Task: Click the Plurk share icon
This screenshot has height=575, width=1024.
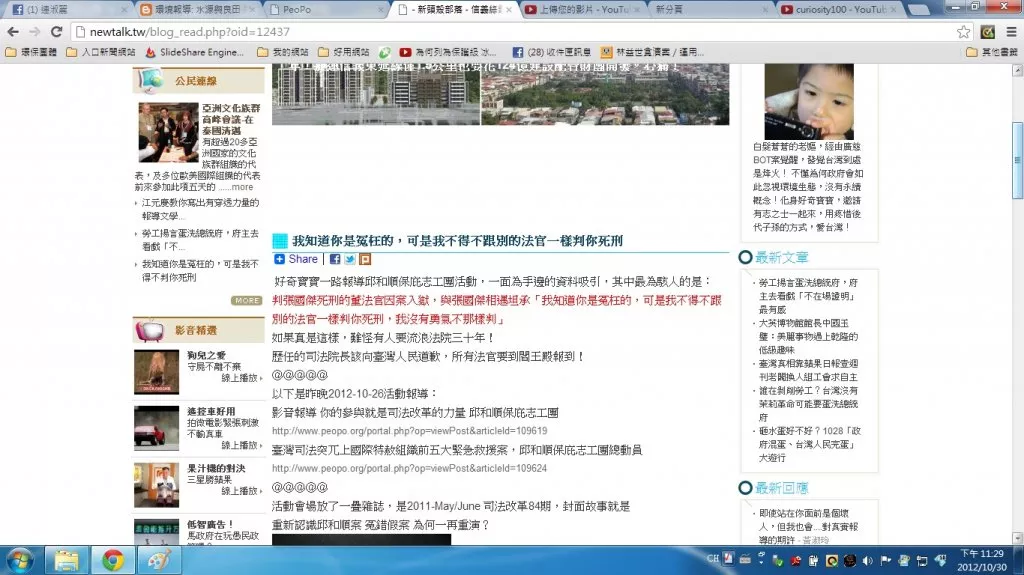Action: (x=365, y=259)
